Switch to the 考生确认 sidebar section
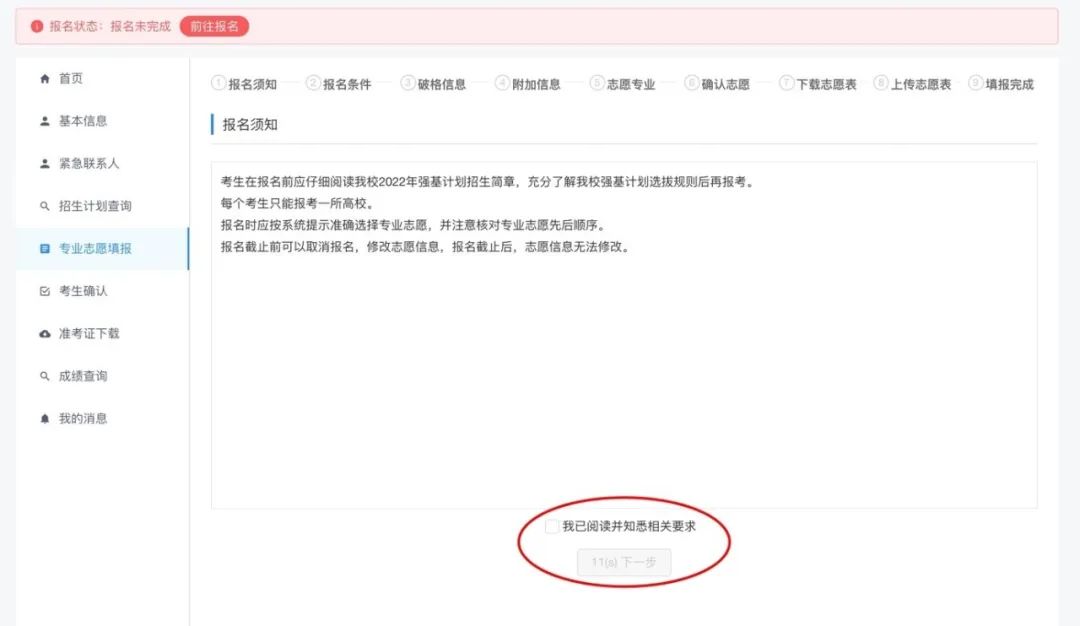1080x626 pixels. point(75,291)
